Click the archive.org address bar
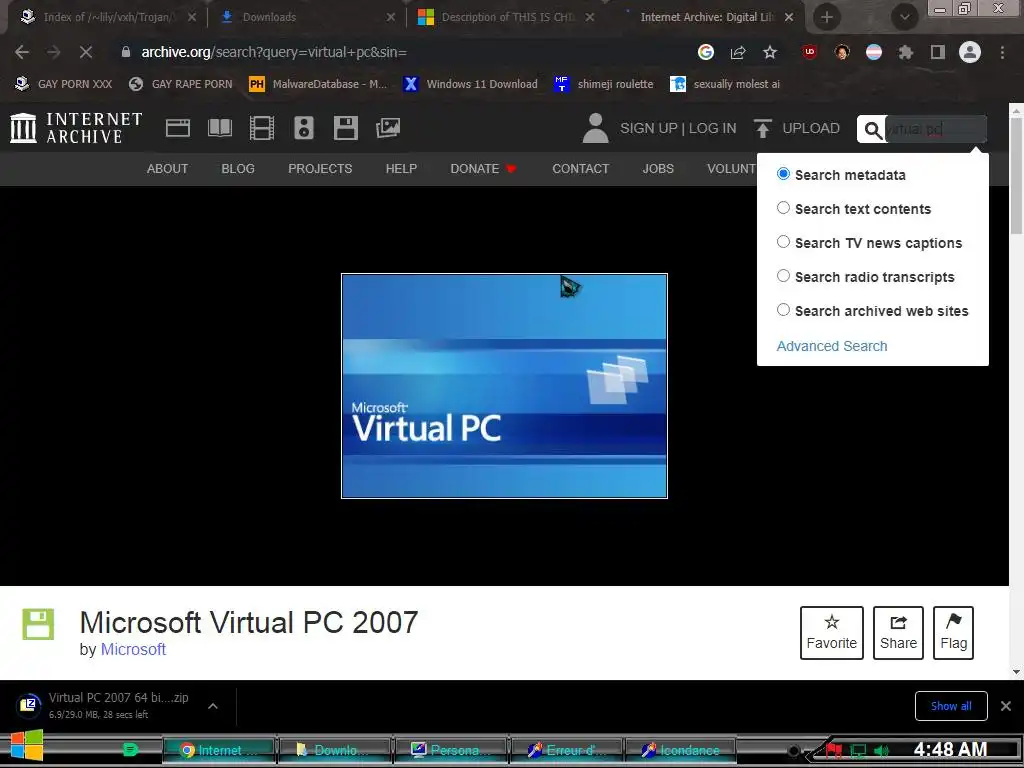 pyautogui.click(x=405, y=52)
